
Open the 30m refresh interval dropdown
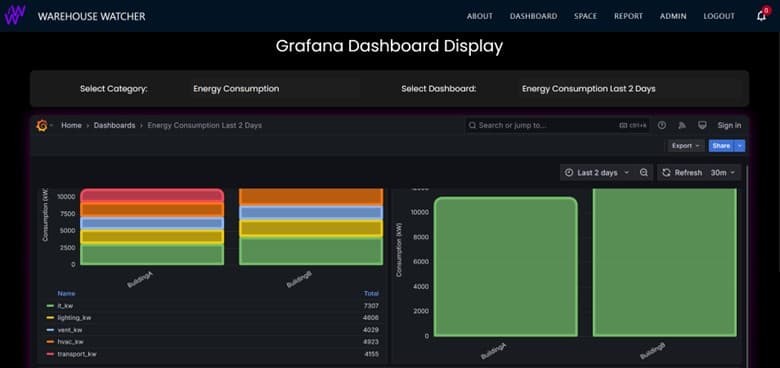click(723, 173)
